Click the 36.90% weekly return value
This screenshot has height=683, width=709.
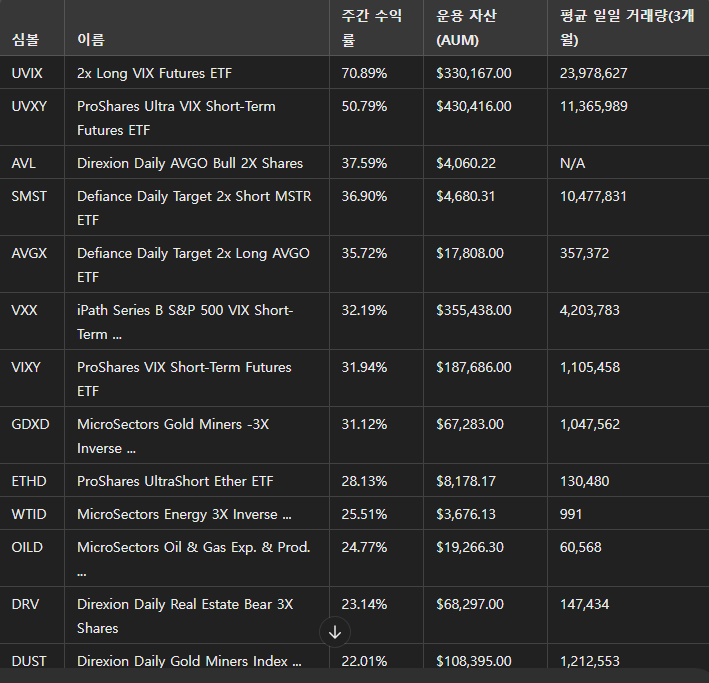[x=364, y=196]
